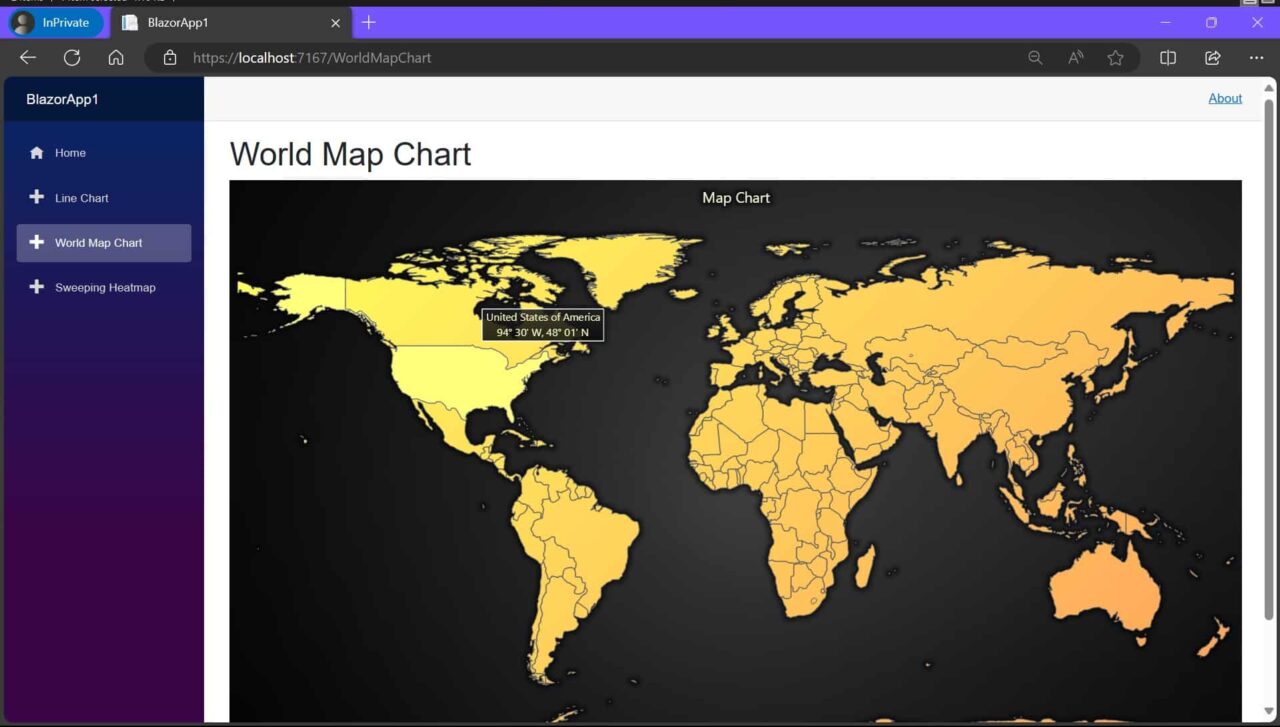This screenshot has height=727, width=1280.
Task: Click Madagascar island on the map
Action: 865,565
